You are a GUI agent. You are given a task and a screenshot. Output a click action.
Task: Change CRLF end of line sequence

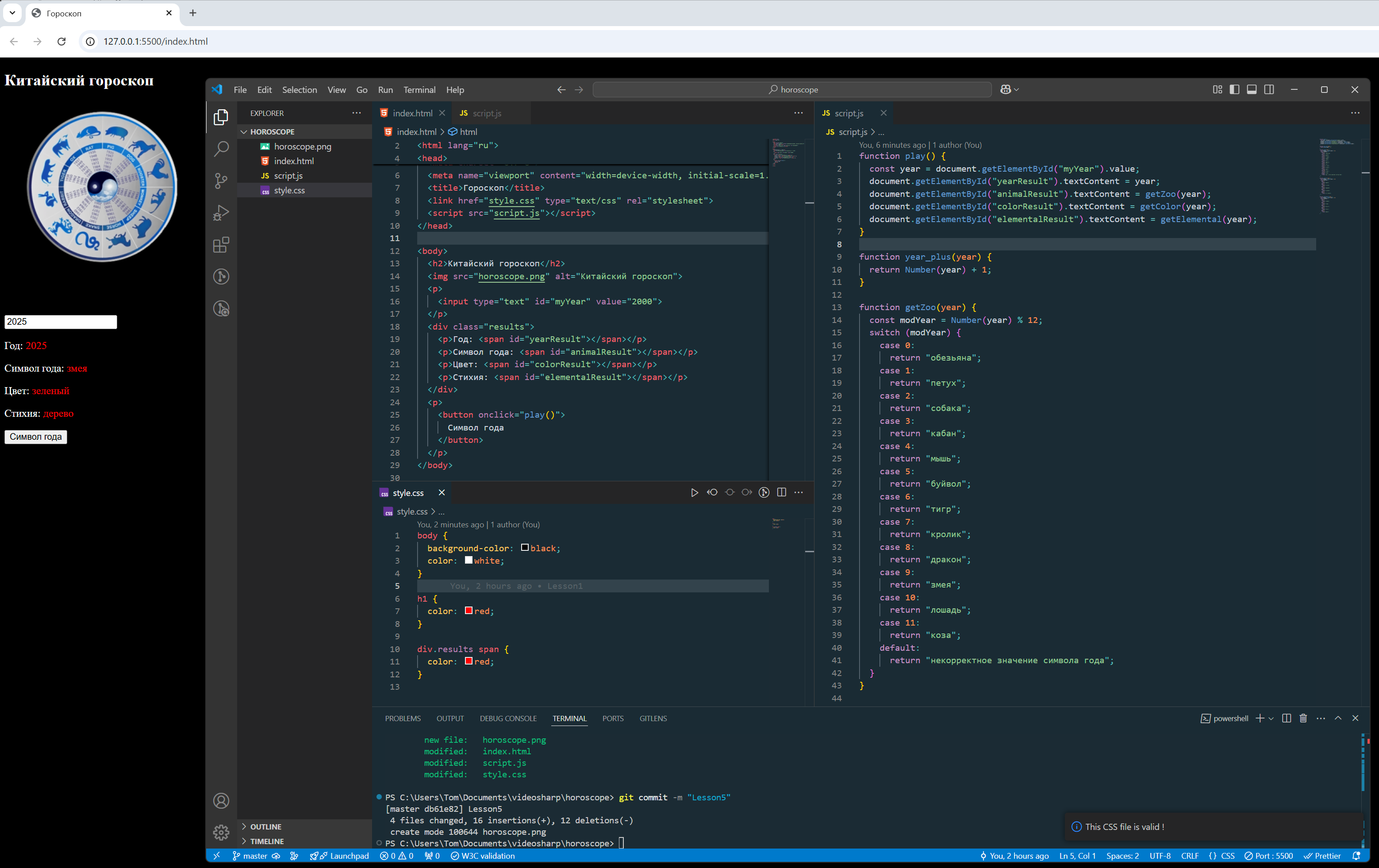click(x=1190, y=856)
